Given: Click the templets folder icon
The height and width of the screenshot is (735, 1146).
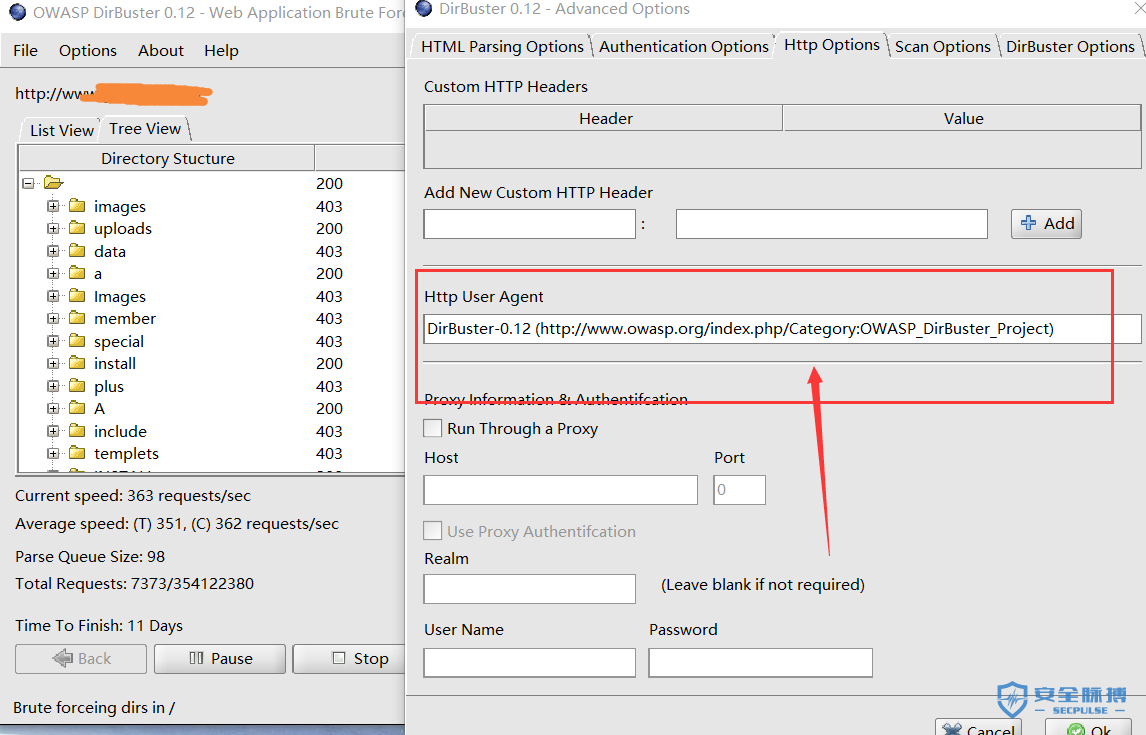Looking at the screenshot, I should [77, 454].
